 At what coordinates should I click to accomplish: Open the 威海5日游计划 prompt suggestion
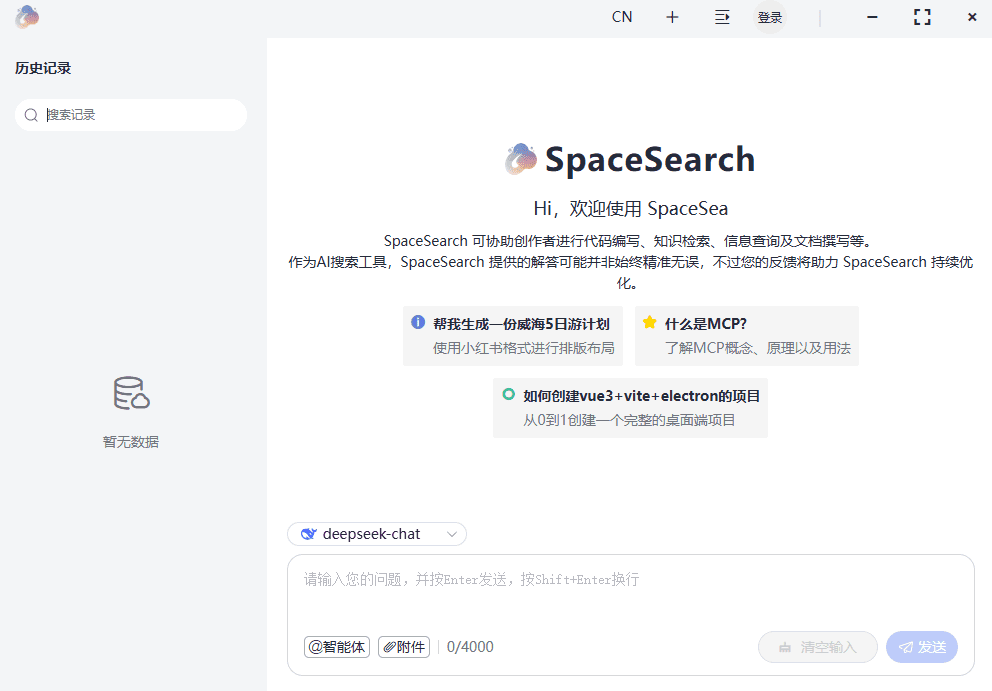click(513, 335)
